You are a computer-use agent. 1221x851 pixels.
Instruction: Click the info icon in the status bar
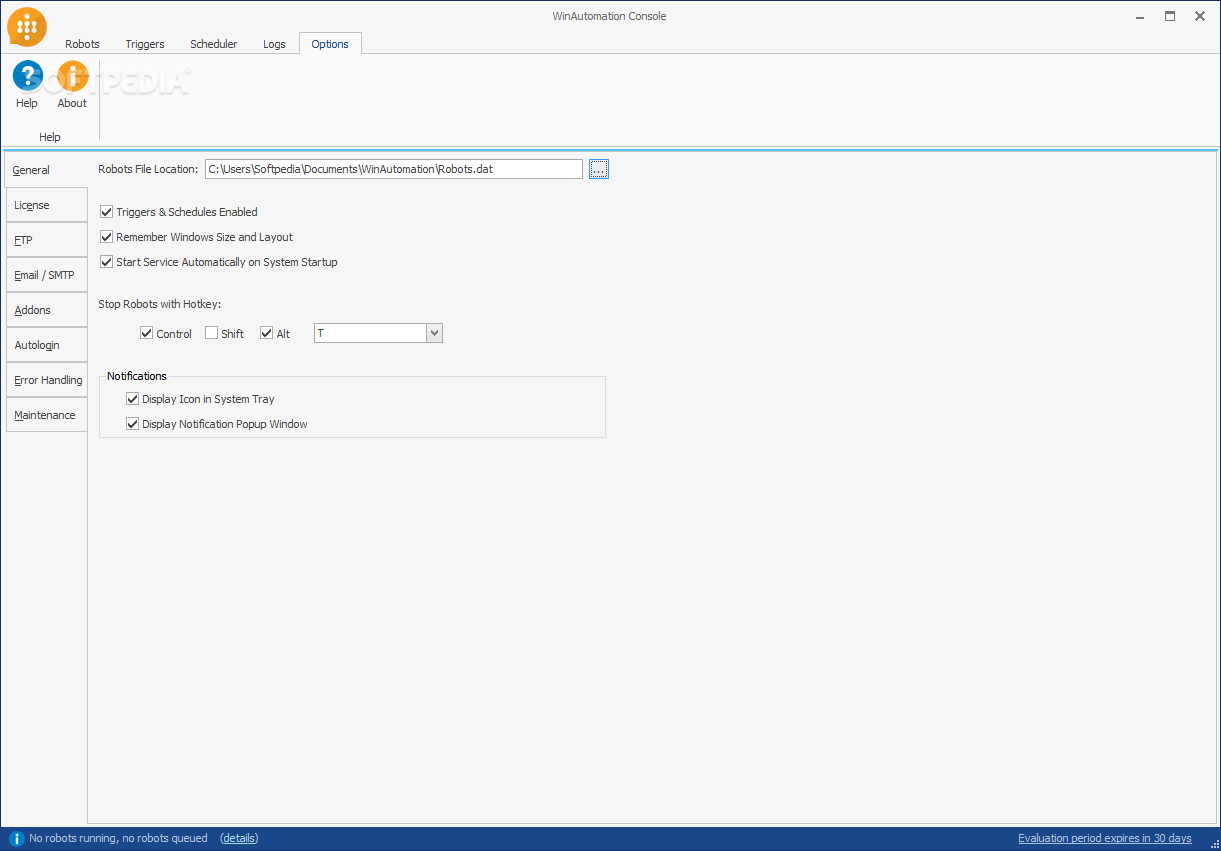(16, 838)
